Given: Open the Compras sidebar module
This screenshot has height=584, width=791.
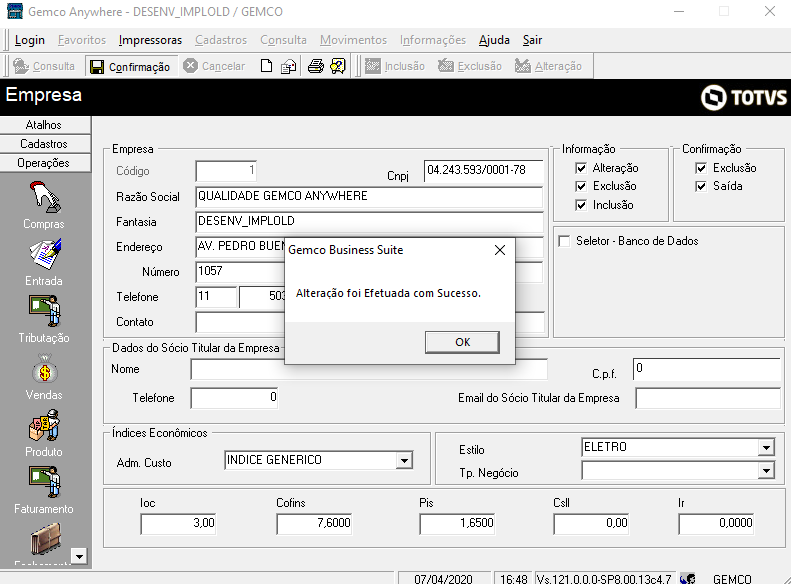Looking at the screenshot, I should (44, 205).
